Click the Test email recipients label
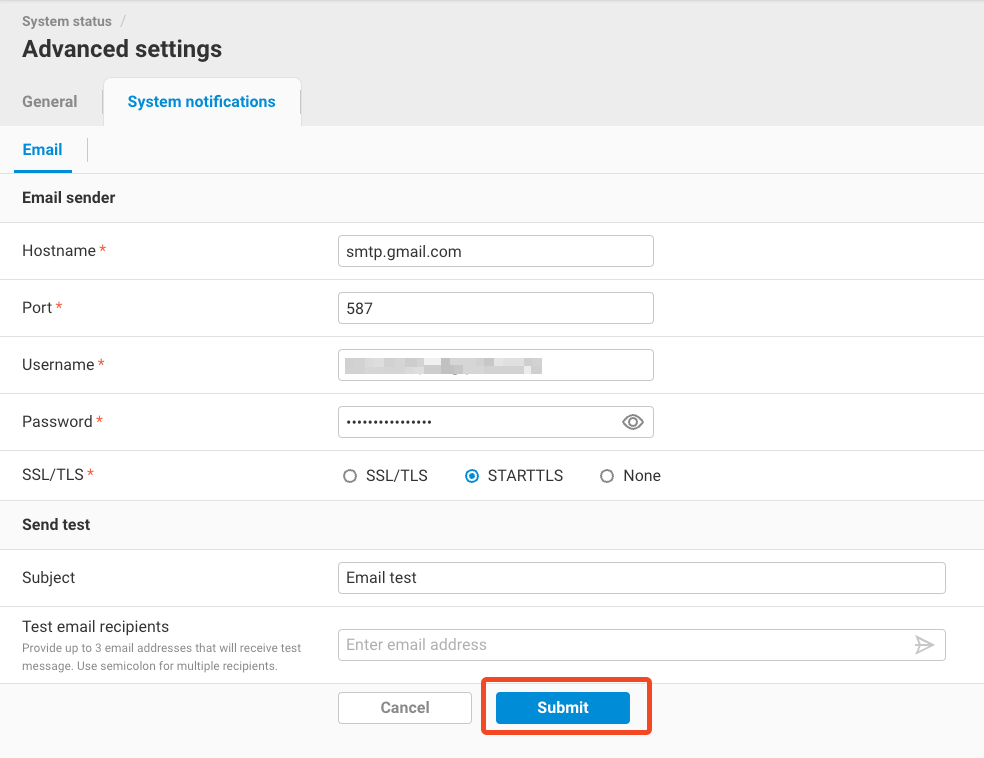The height and width of the screenshot is (758, 984). coord(96,627)
